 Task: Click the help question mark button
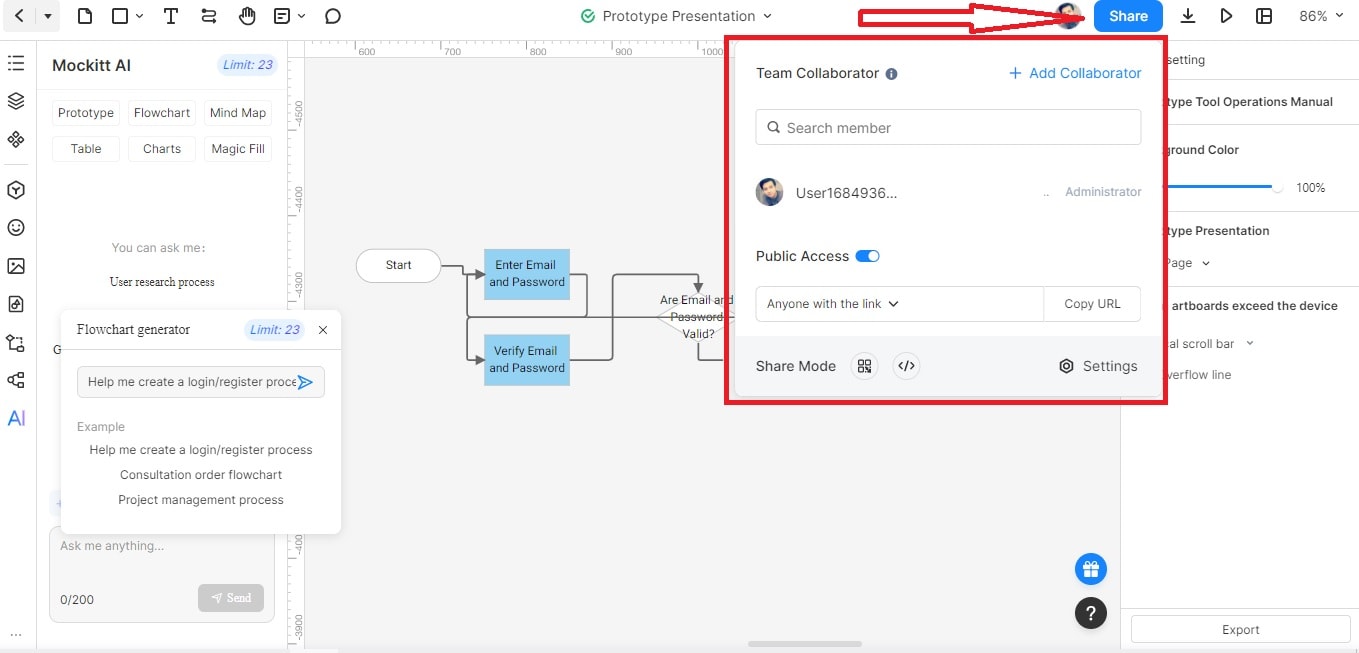click(1090, 613)
